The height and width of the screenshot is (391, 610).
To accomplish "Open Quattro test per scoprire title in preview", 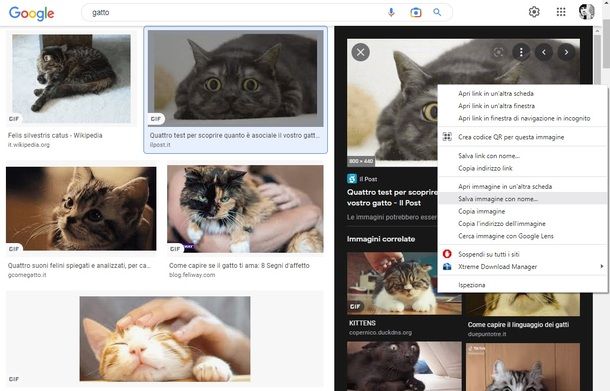I will [x=392, y=197].
